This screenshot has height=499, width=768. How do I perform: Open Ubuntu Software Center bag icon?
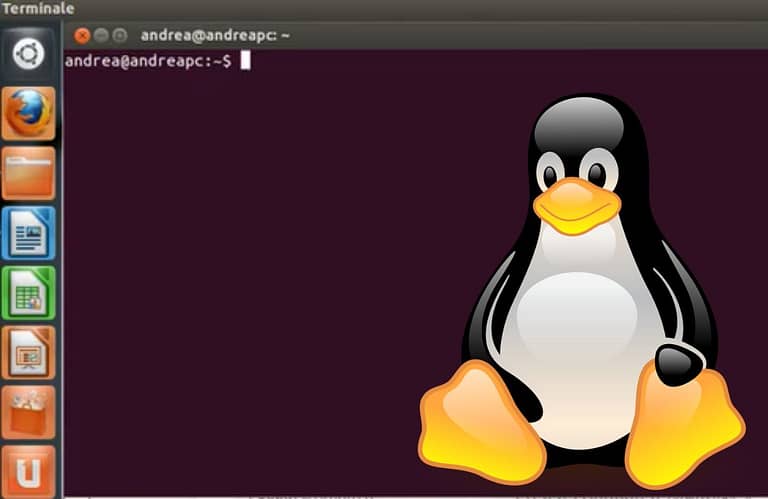click(28, 412)
